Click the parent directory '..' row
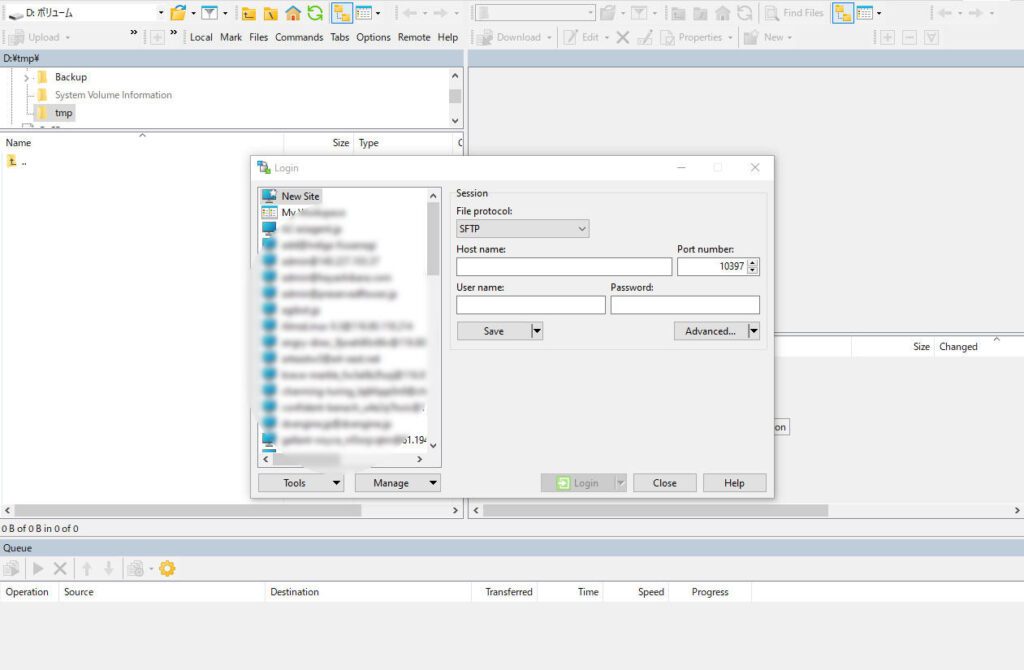 coord(18,161)
